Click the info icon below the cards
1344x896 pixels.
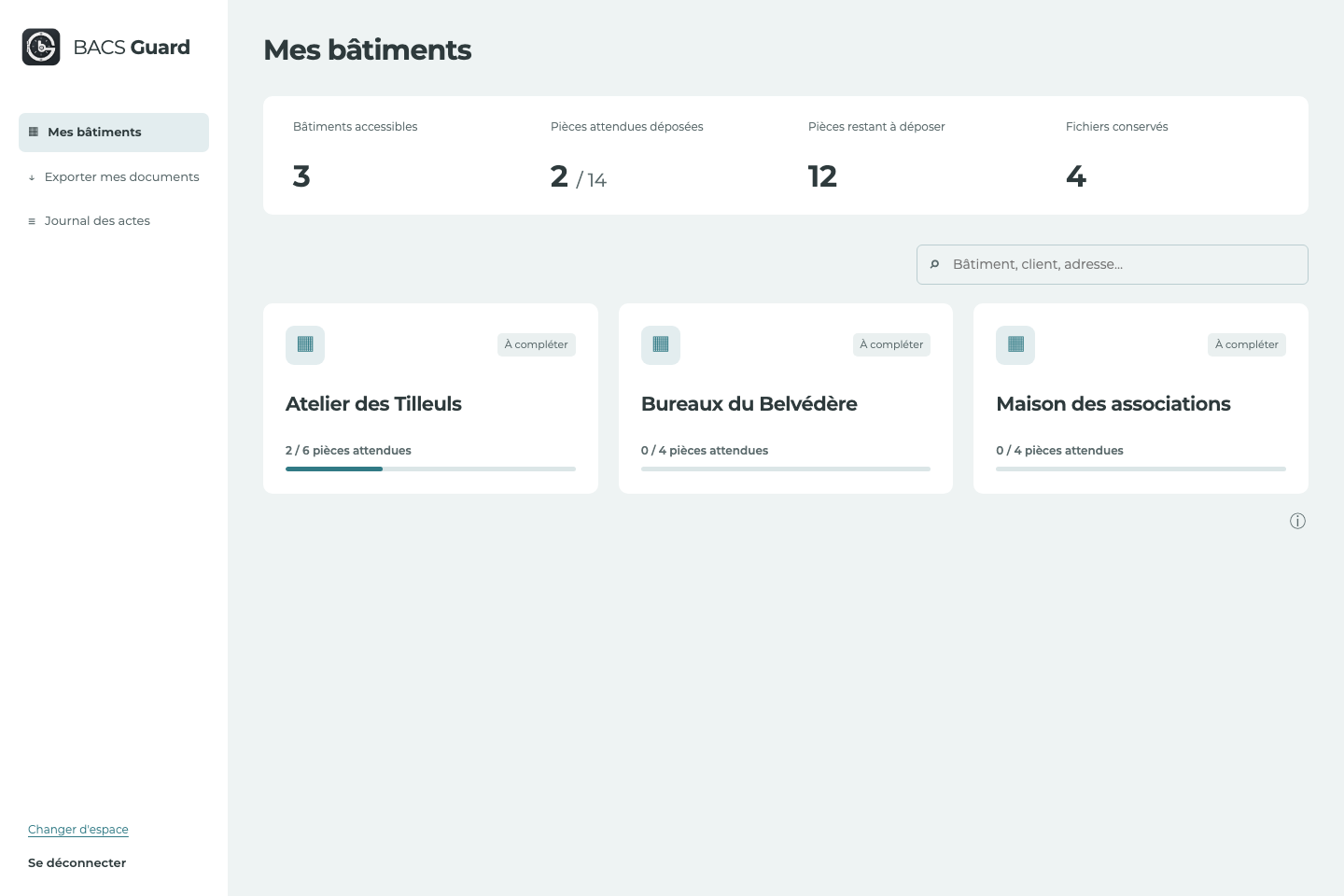pyautogui.click(x=1297, y=521)
